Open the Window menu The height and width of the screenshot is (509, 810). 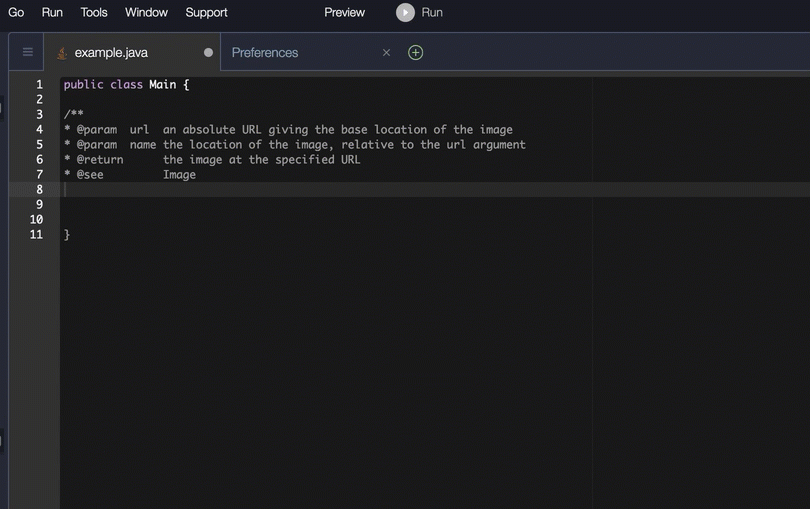pos(146,13)
